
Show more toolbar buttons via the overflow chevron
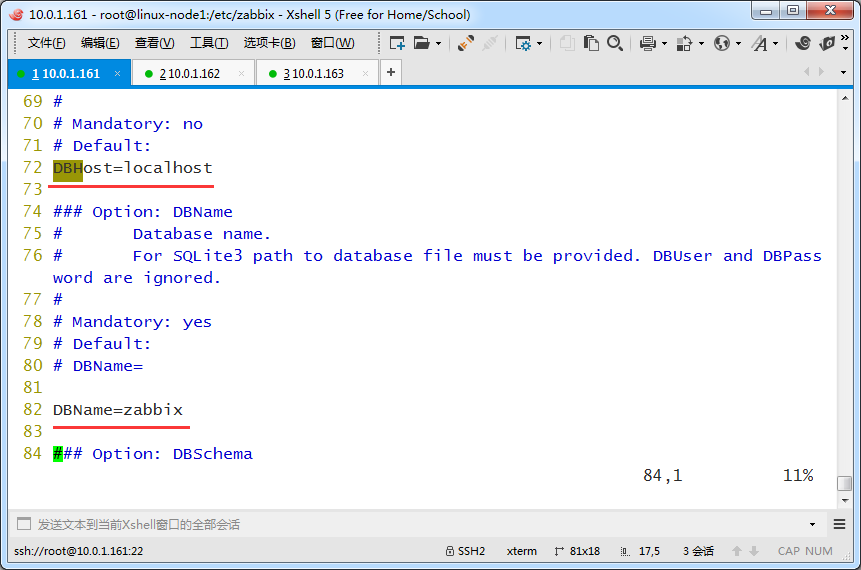coord(845,42)
